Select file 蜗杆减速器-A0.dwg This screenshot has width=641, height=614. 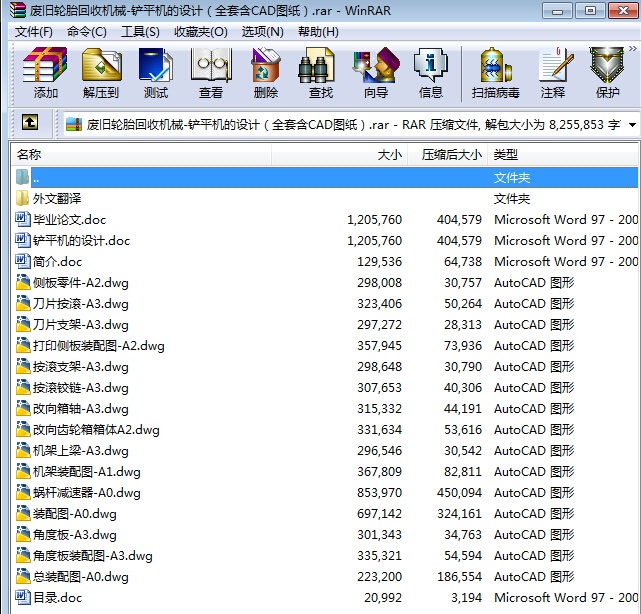(326, 493)
